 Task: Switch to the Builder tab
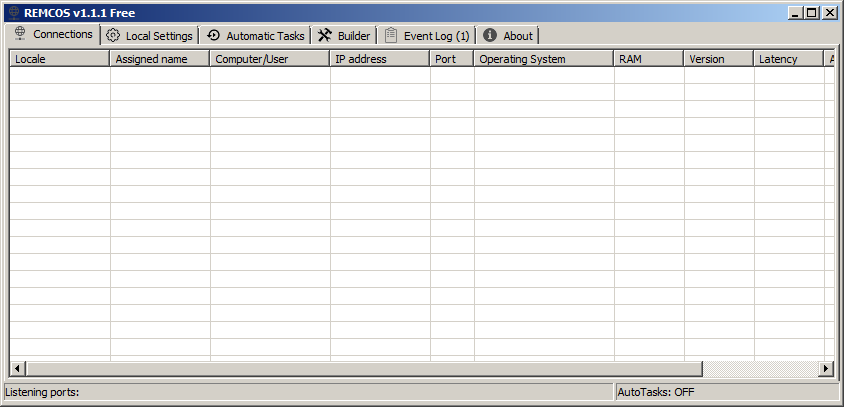pos(344,35)
